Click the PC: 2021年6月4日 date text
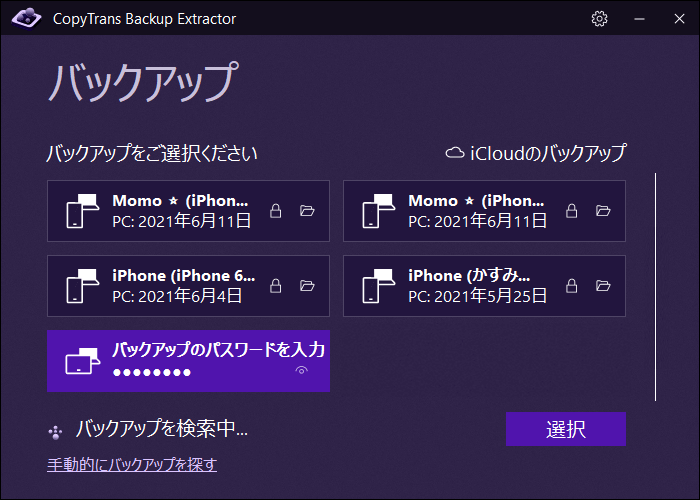 [177, 296]
